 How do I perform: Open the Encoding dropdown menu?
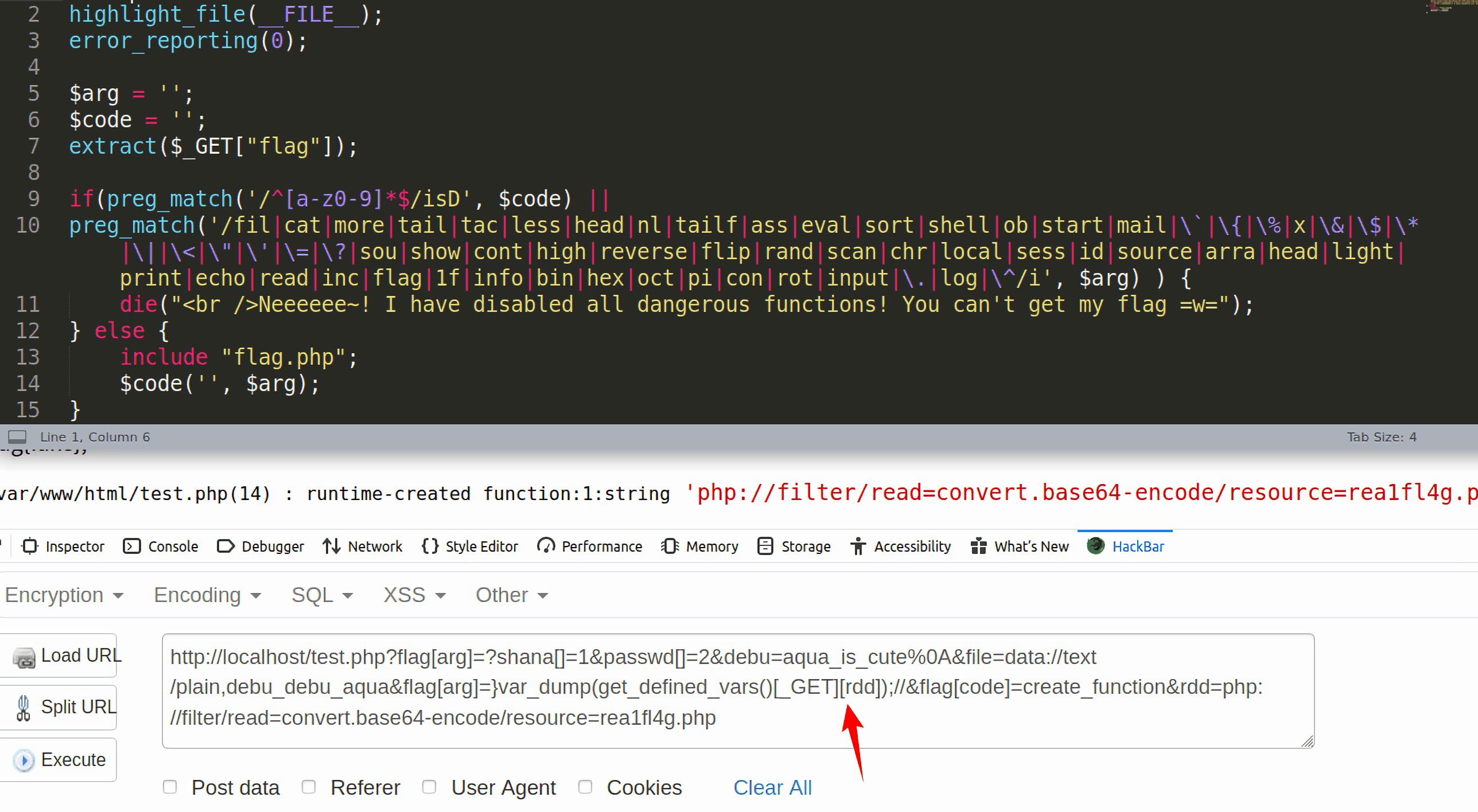pos(208,595)
